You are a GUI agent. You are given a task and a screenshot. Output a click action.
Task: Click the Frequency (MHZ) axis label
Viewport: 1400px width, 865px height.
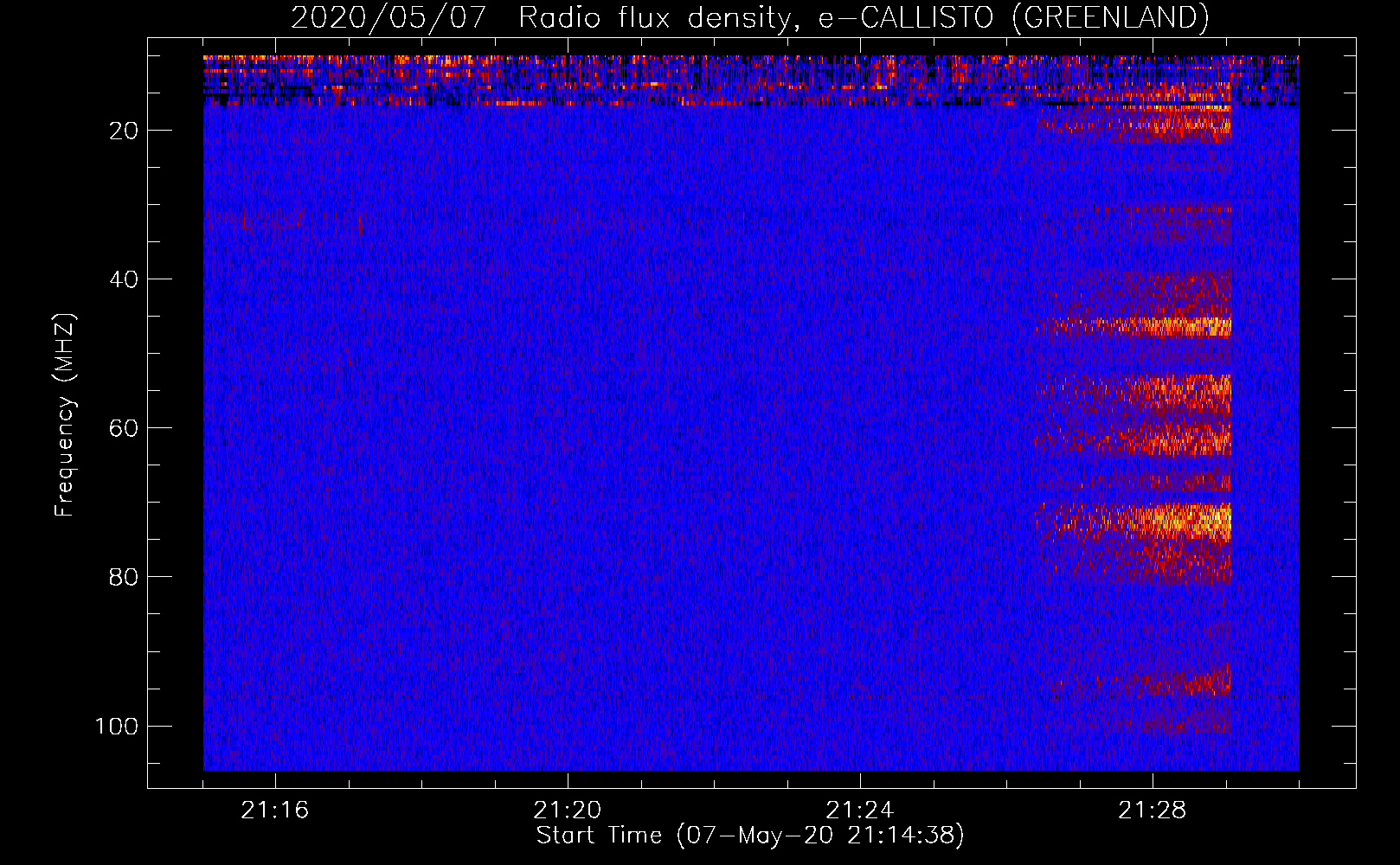pos(65,414)
